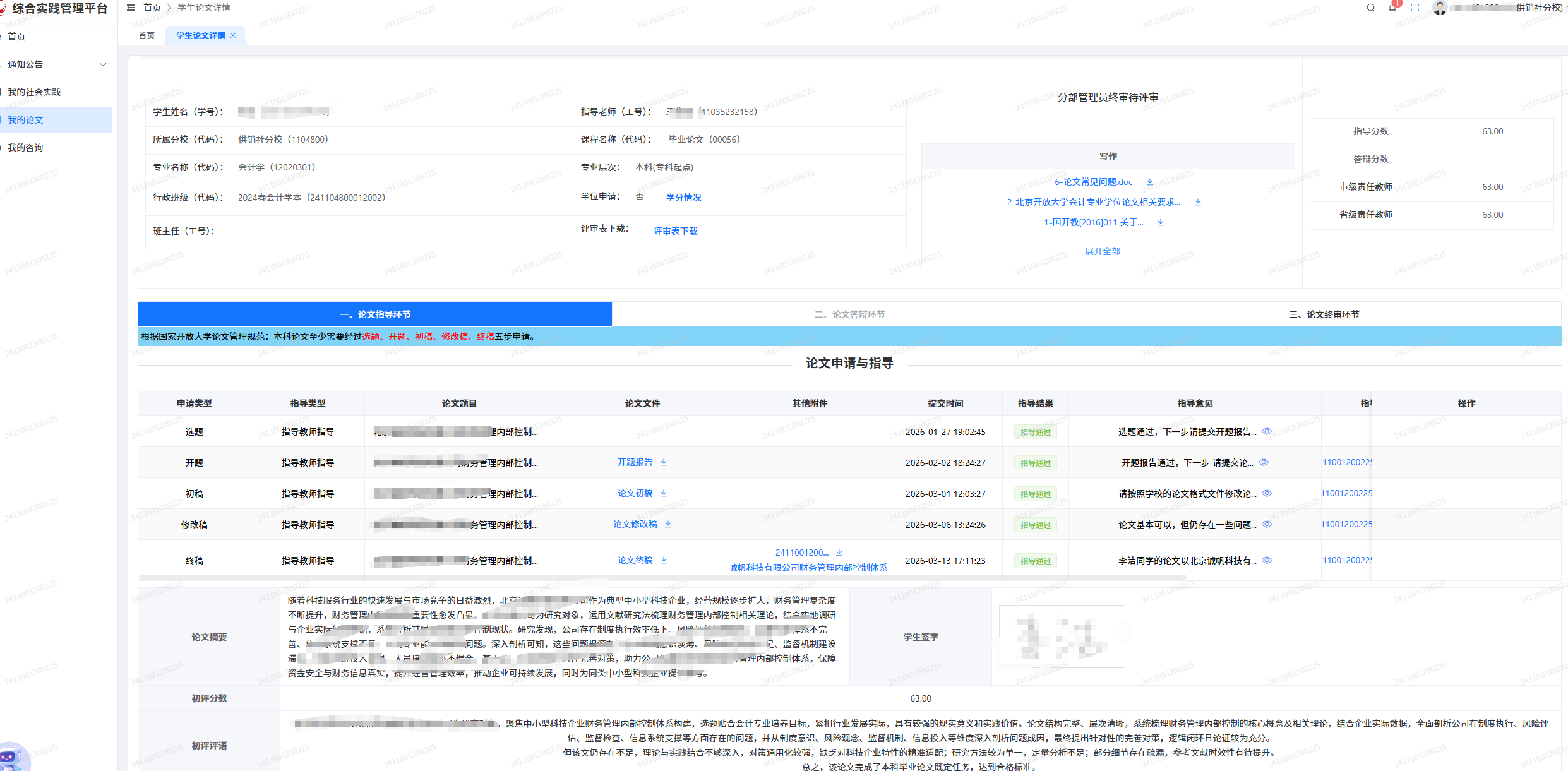This screenshot has width=1568, height=771.
Task: Click the 评审表下载 link
Action: [676, 231]
